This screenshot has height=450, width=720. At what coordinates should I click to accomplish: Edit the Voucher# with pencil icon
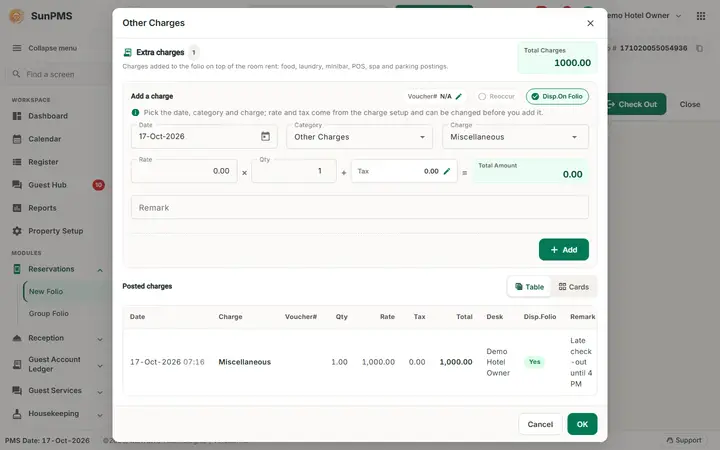458,96
